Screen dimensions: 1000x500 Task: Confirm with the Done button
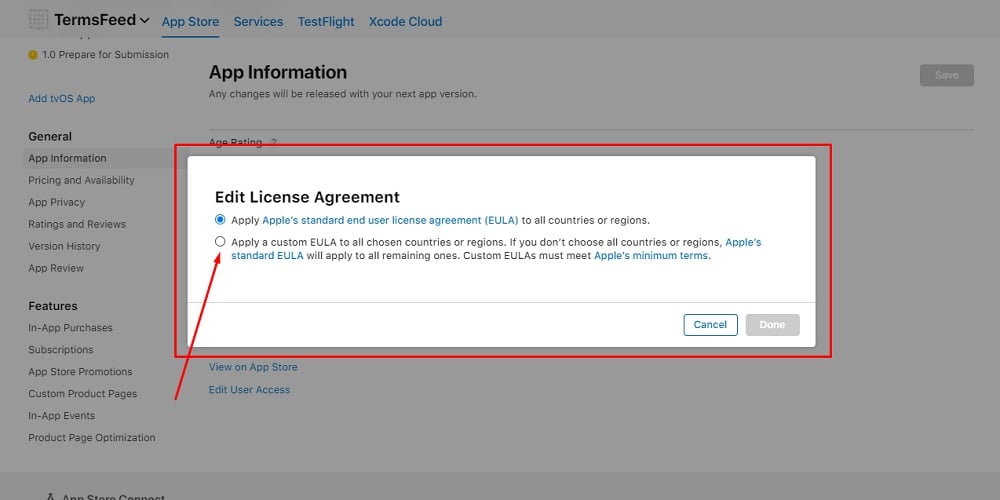click(772, 325)
